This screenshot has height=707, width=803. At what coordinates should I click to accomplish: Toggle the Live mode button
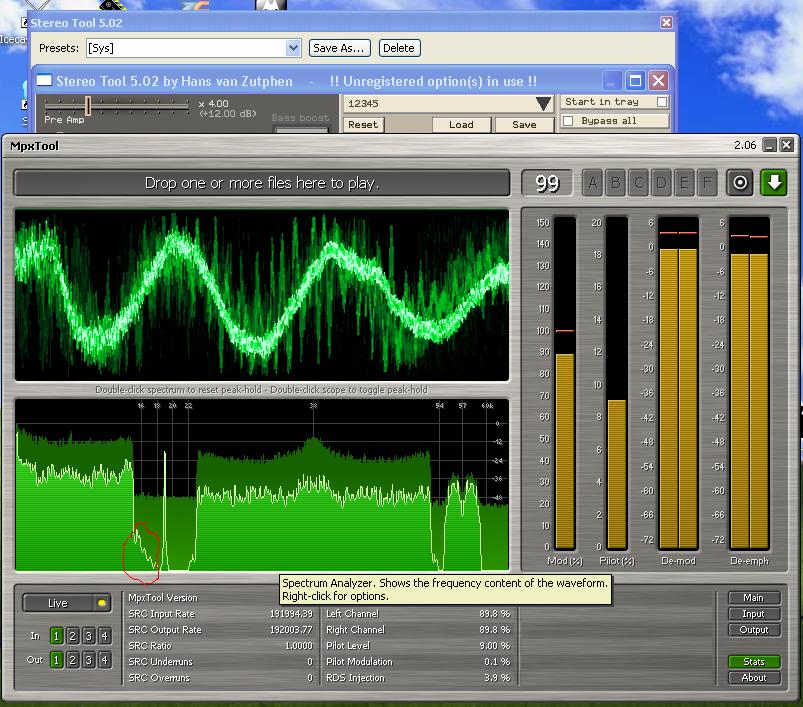click(67, 603)
